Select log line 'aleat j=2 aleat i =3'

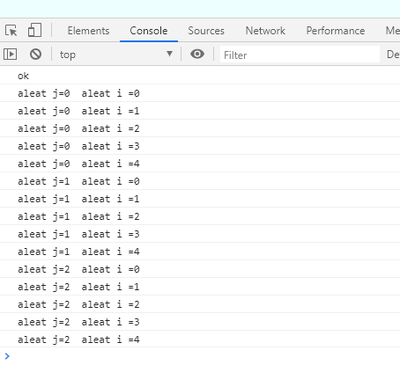tap(200, 322)
